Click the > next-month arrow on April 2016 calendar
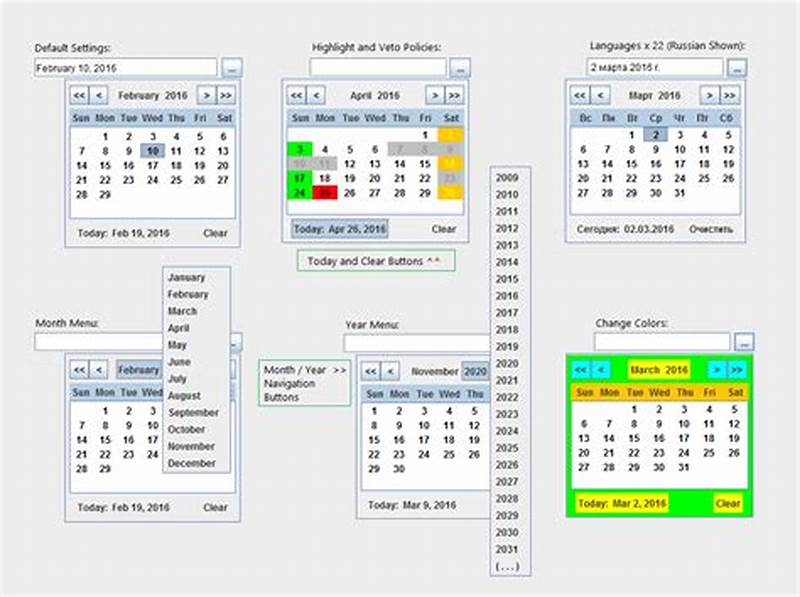 434,94
